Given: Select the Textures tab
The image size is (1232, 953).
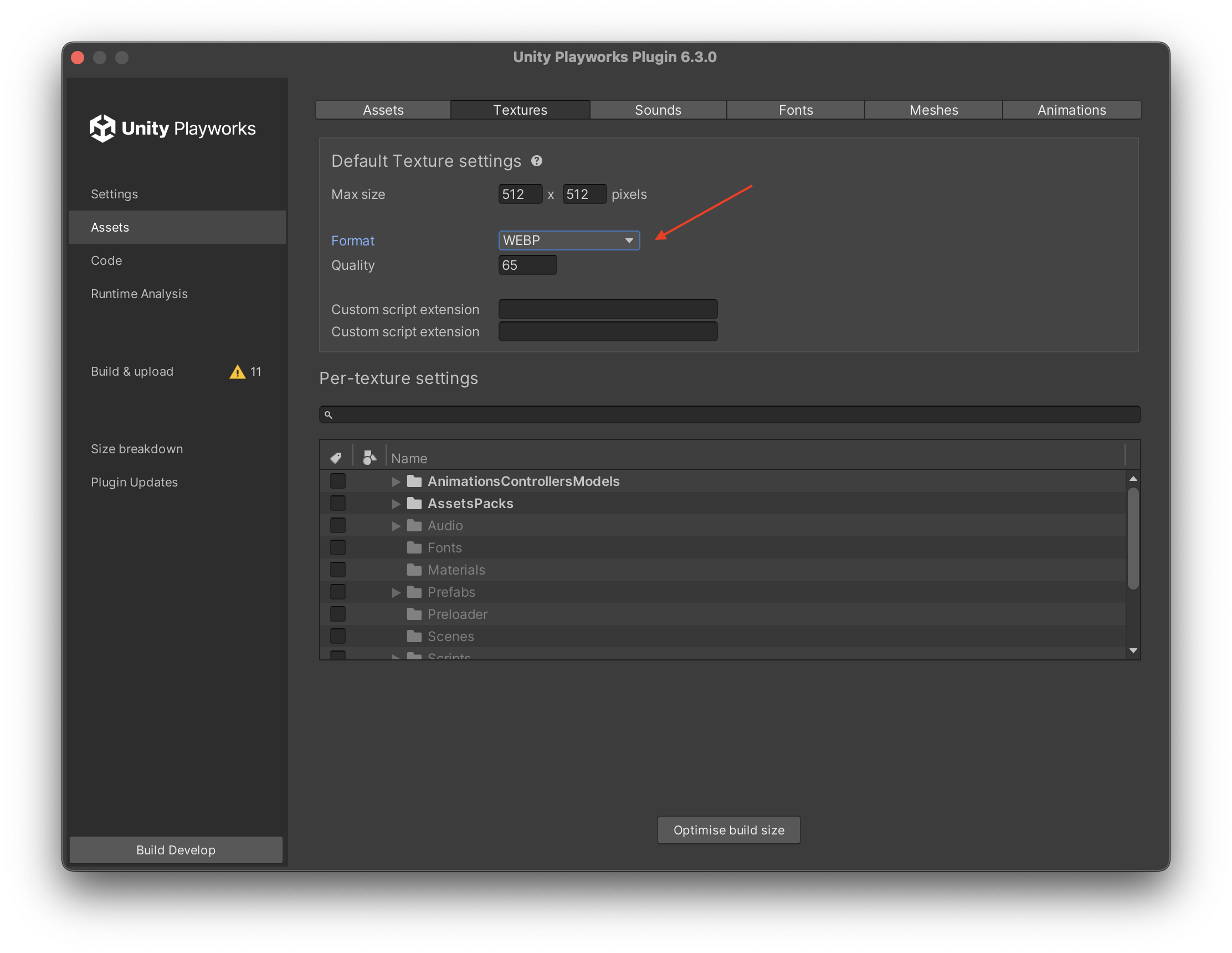Looking at the screenshot, I should point(520,110).
